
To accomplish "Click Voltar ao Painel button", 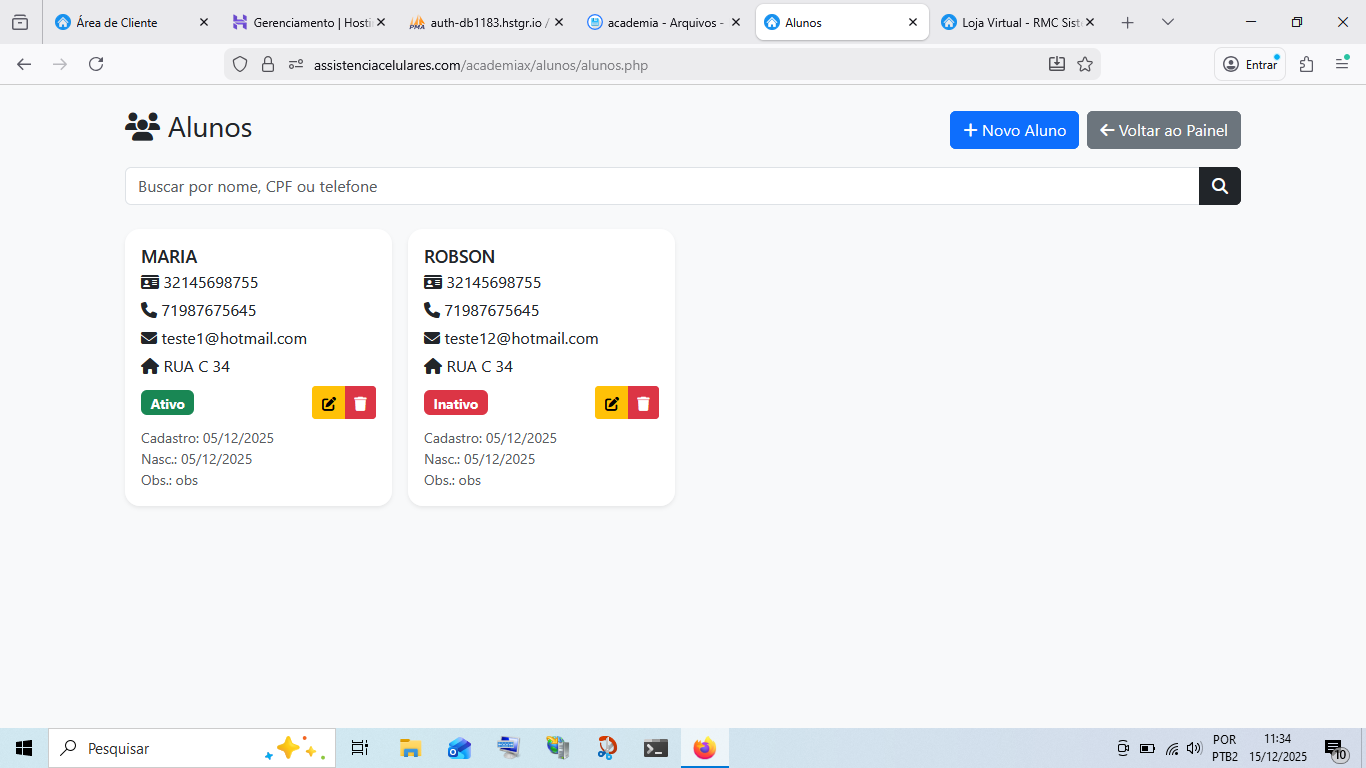I will [1163, 130].
